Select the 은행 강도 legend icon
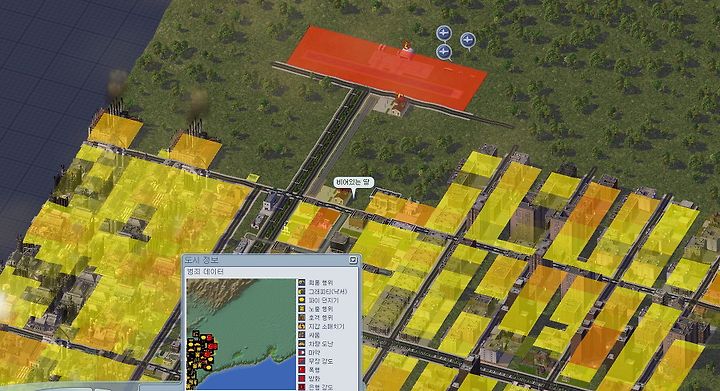Image resolution: width=720 pixels, height=391 pixels. point(302,387)
